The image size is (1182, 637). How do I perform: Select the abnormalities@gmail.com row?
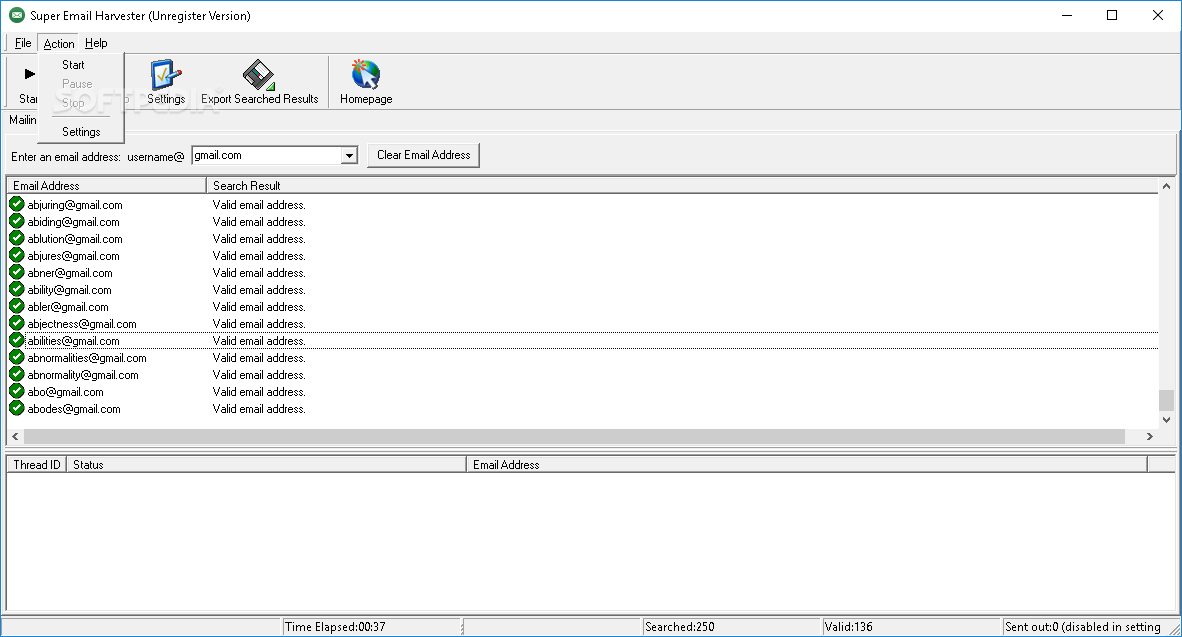[583, 357]
